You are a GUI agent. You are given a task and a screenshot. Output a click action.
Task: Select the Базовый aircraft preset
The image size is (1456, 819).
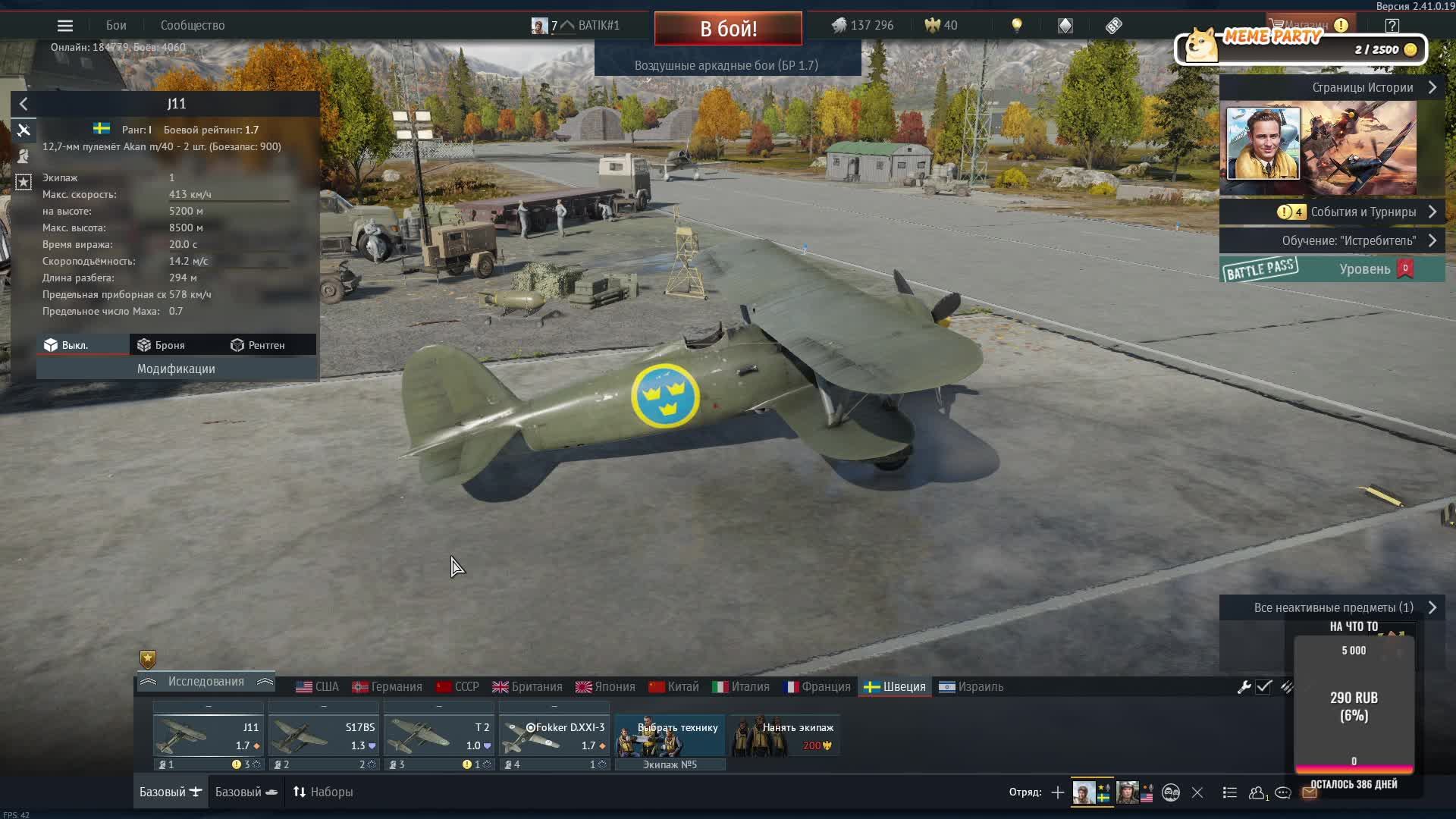171,792
